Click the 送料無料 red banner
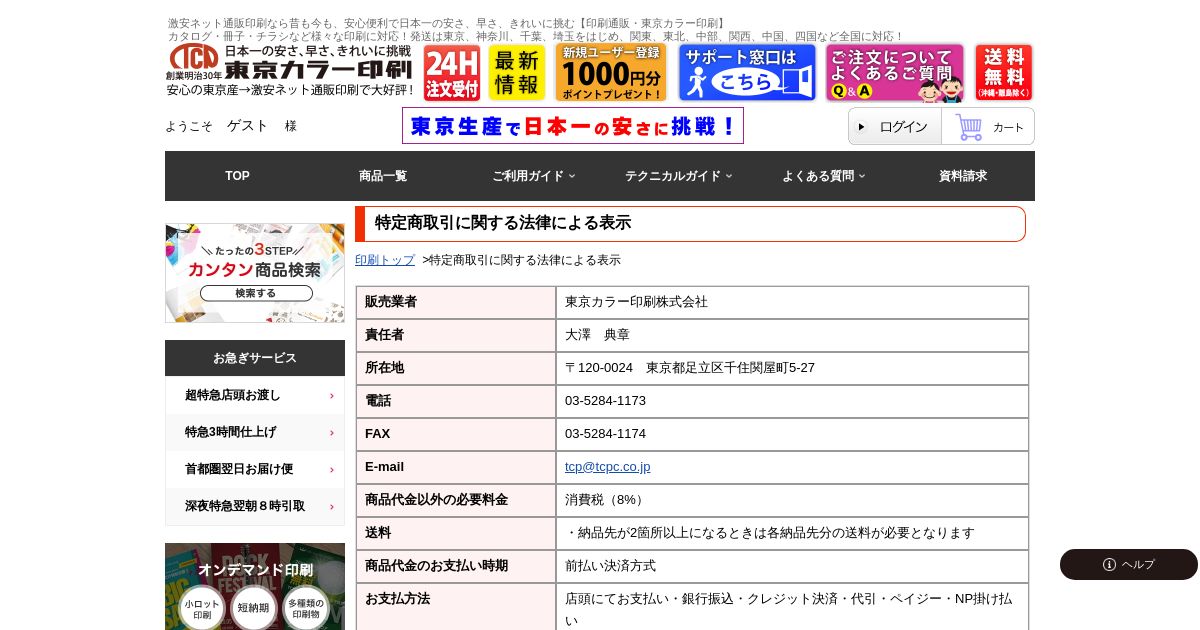Screen dimensions: 1200x630 pos(1004,73)
